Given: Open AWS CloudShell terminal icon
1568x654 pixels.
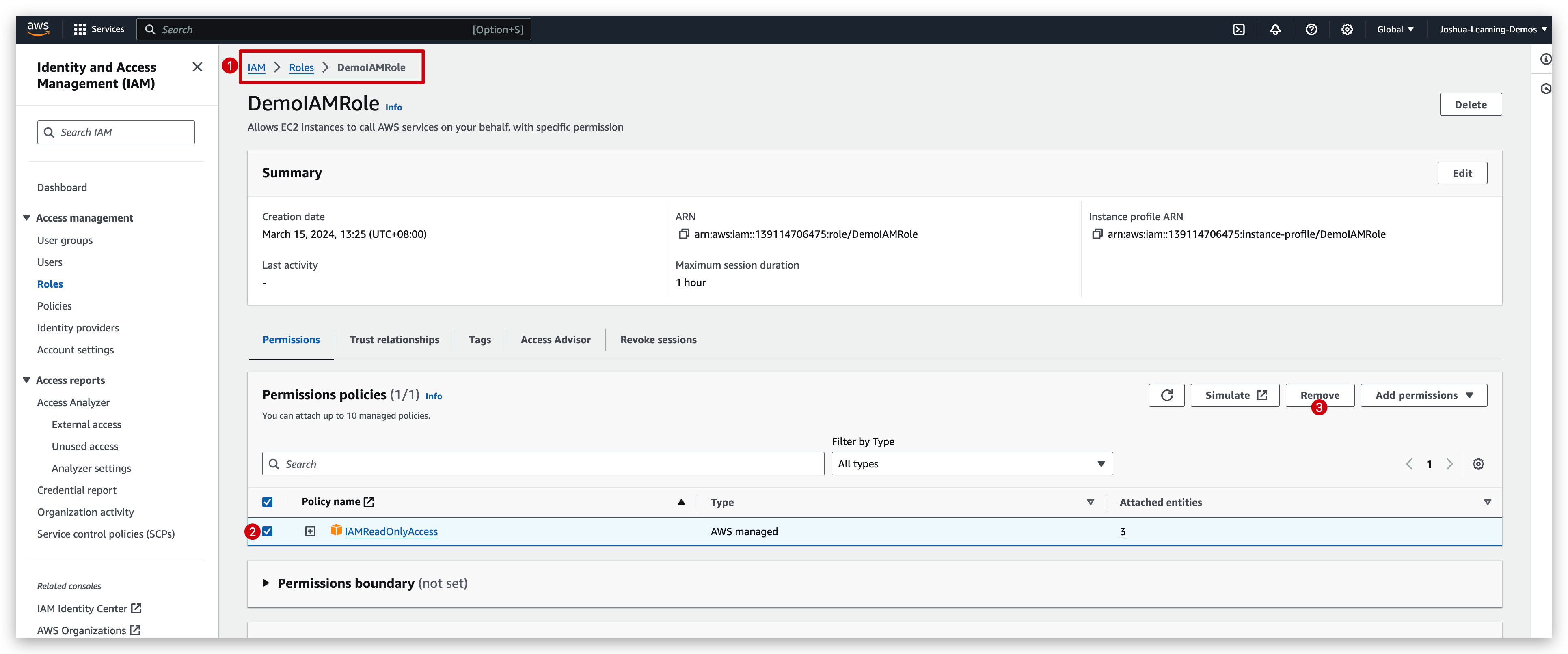Looking at the screenshot, I should coord(1239,29).
